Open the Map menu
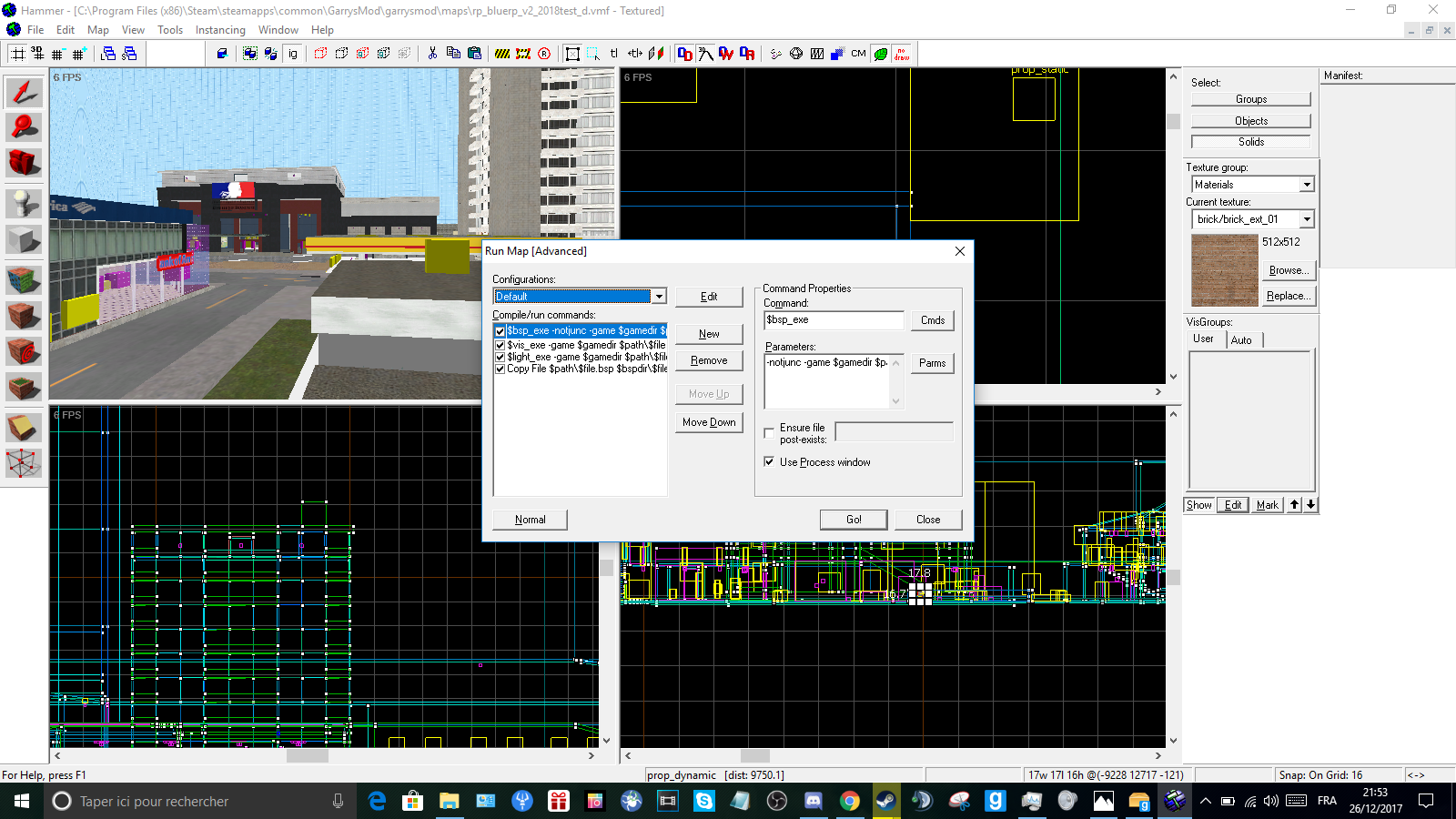This screenshot has height=819, width=1456. [x=98, y=30]
